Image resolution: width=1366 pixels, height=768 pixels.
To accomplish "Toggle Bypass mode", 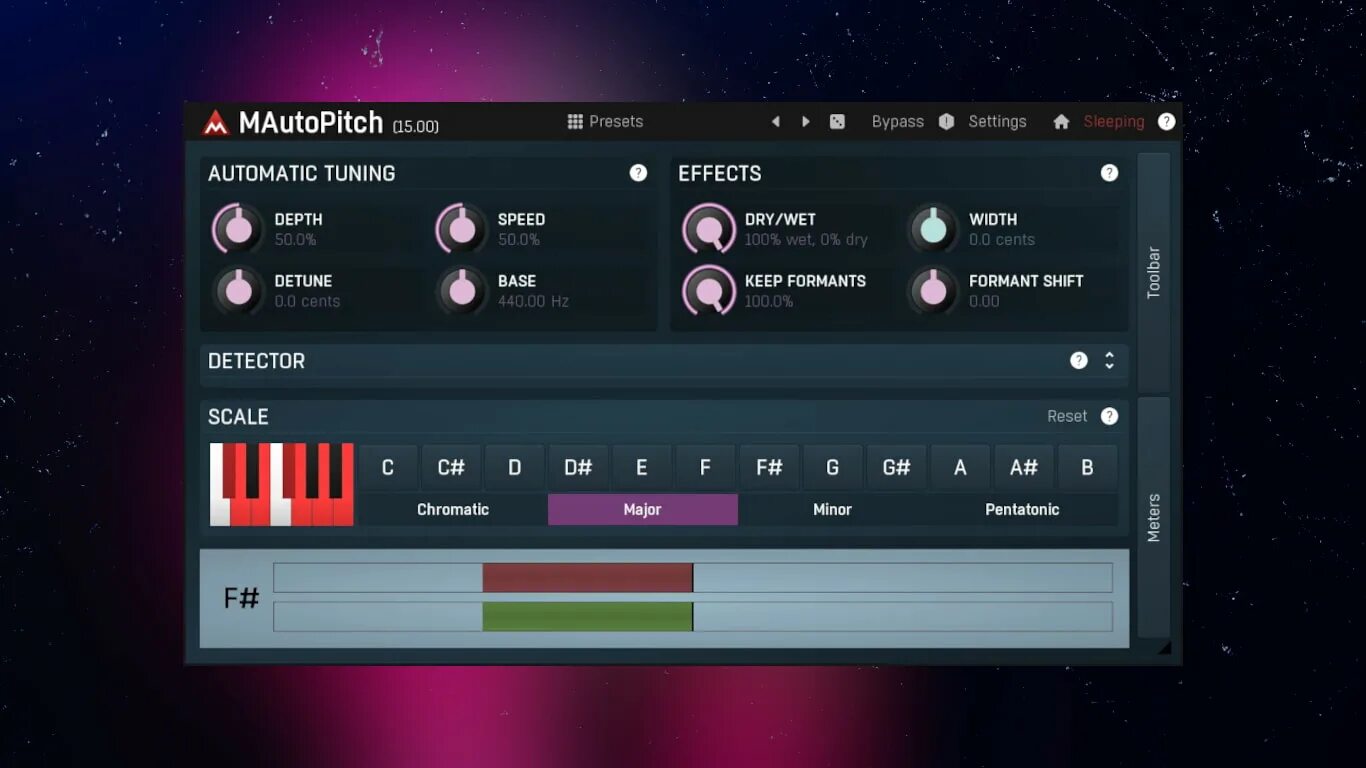I will click(x=897, y=121).
